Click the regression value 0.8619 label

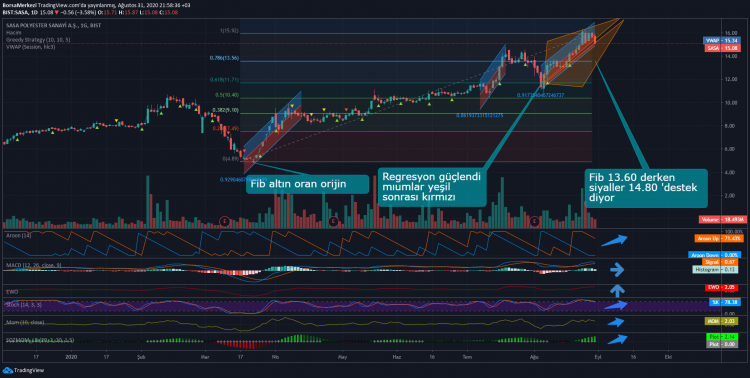click(479, 115)
